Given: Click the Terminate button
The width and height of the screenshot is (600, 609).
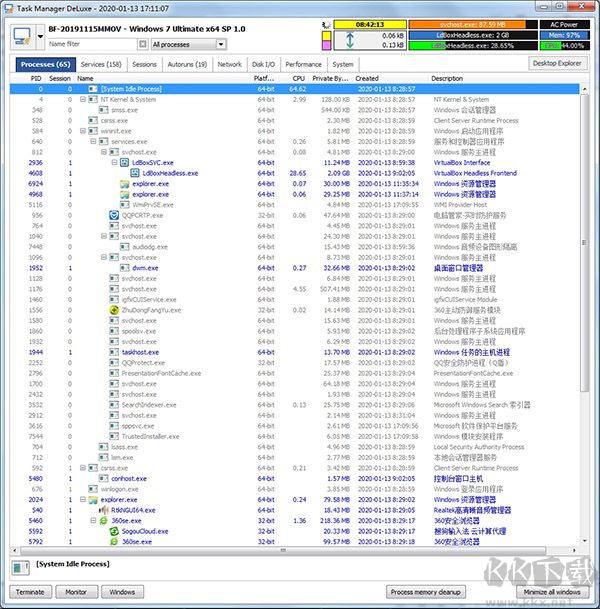Looking at the screenshot, I should [x=30, y=592].
